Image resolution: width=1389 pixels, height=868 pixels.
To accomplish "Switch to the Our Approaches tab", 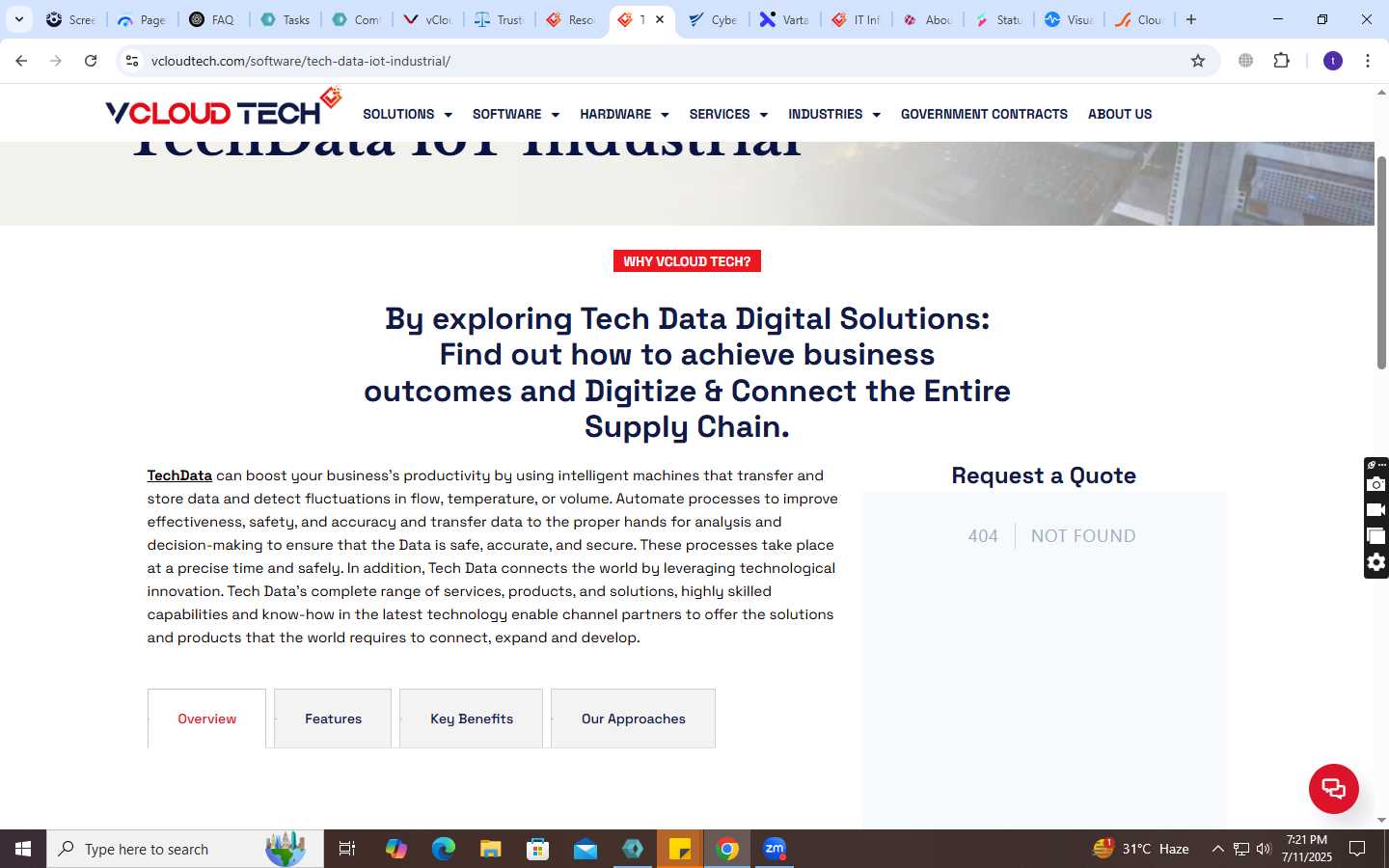I will tap(633, 719).
